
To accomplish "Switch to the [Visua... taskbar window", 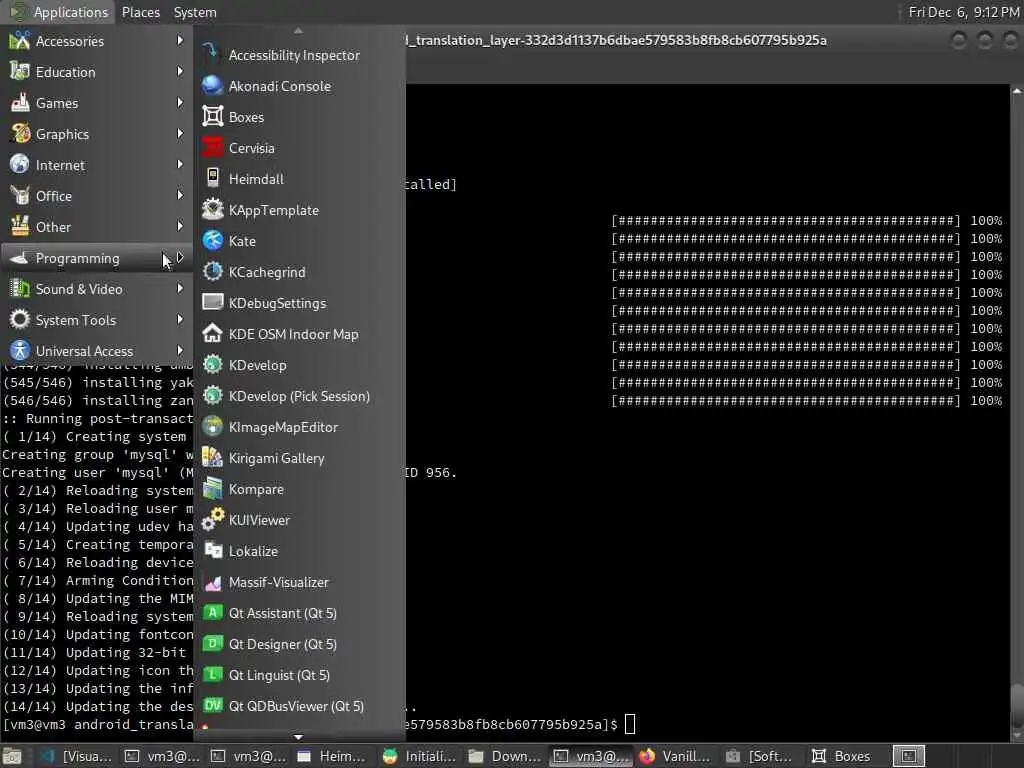I will (75, 756).
